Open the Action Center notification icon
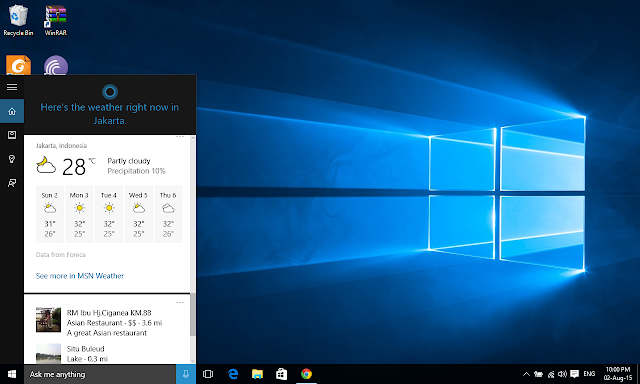The width and height of the screenshot is (640, 384). 574,374
